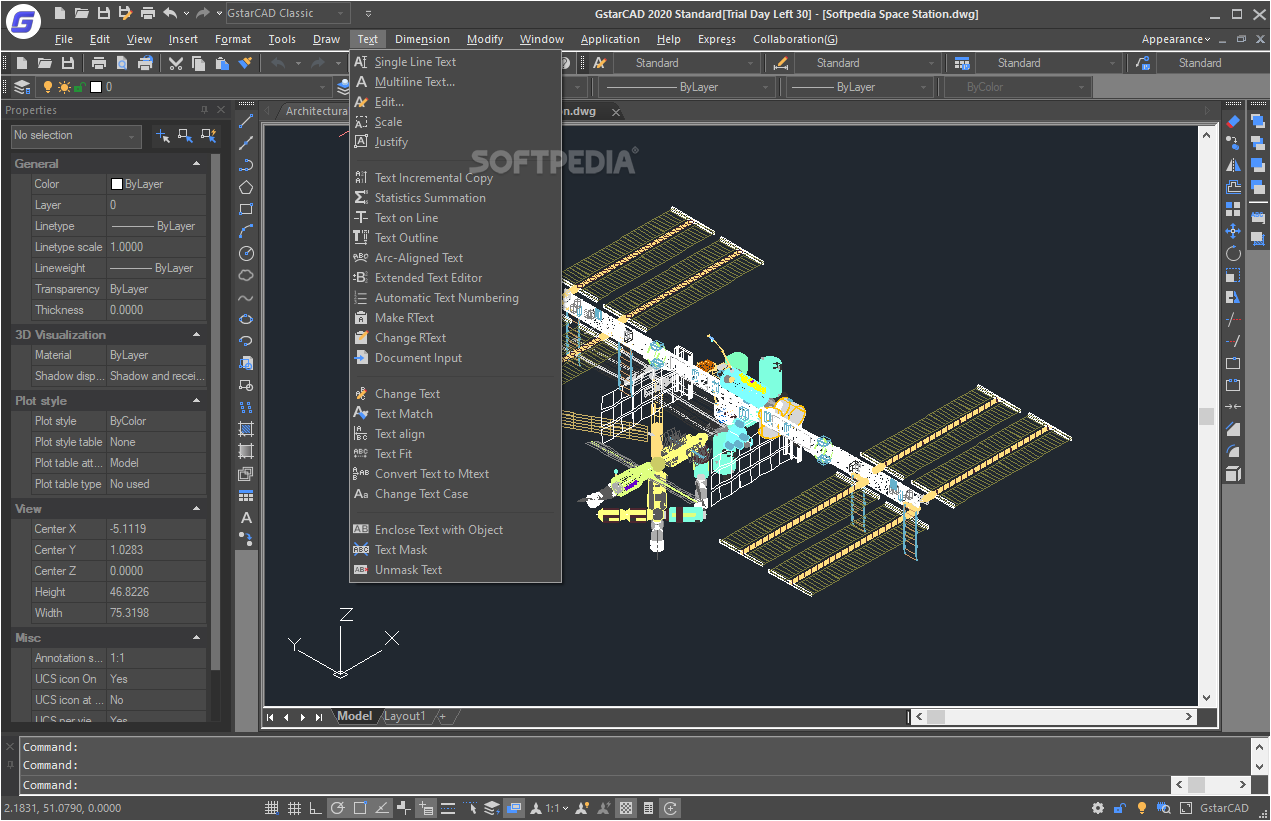The height and width of the screenshot is (821, 1271).
Task: Click the GstarCAD label in status bar
Action: [1224, 808]
